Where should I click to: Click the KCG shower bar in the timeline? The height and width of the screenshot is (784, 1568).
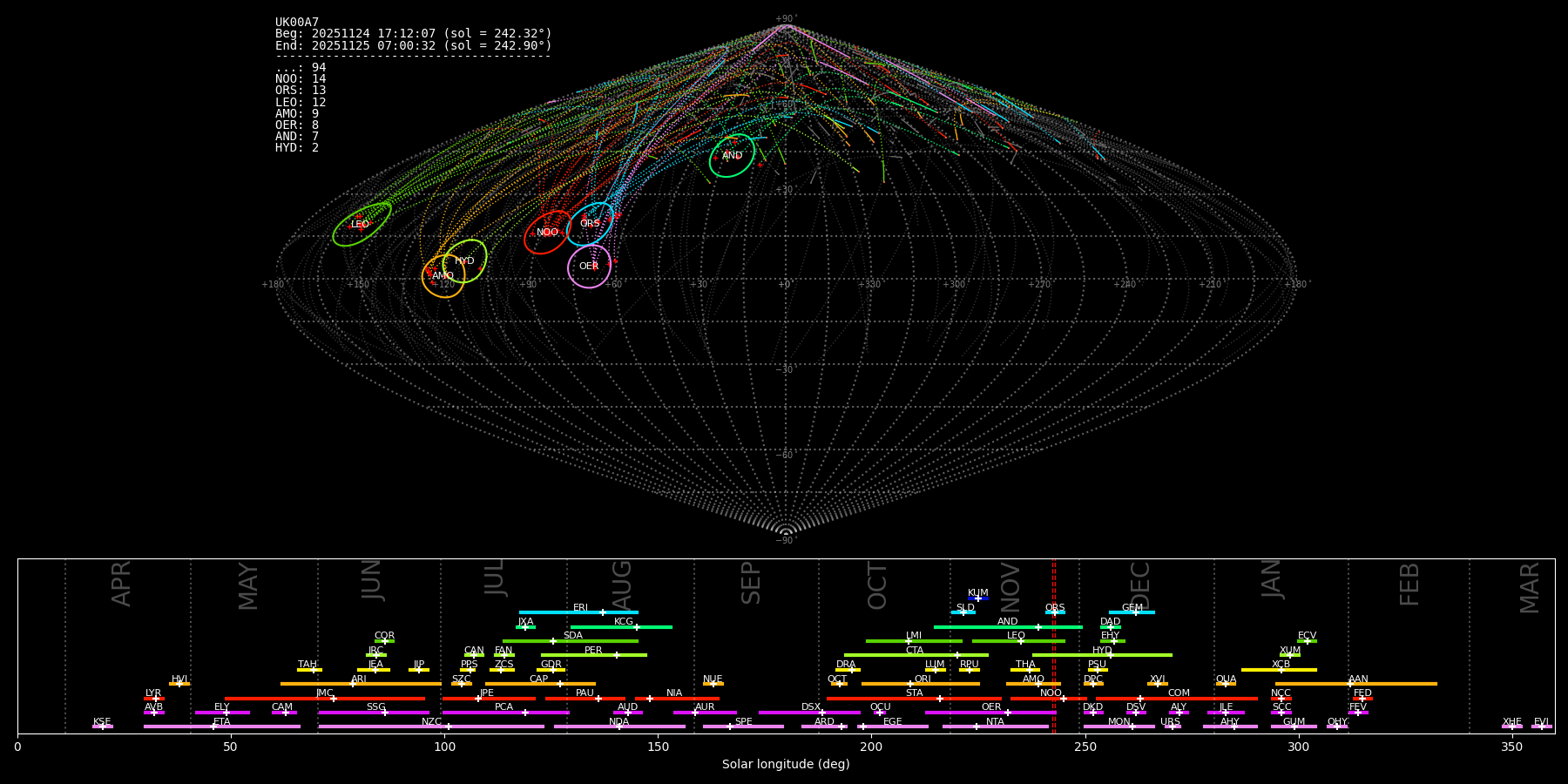pos(621,626)
